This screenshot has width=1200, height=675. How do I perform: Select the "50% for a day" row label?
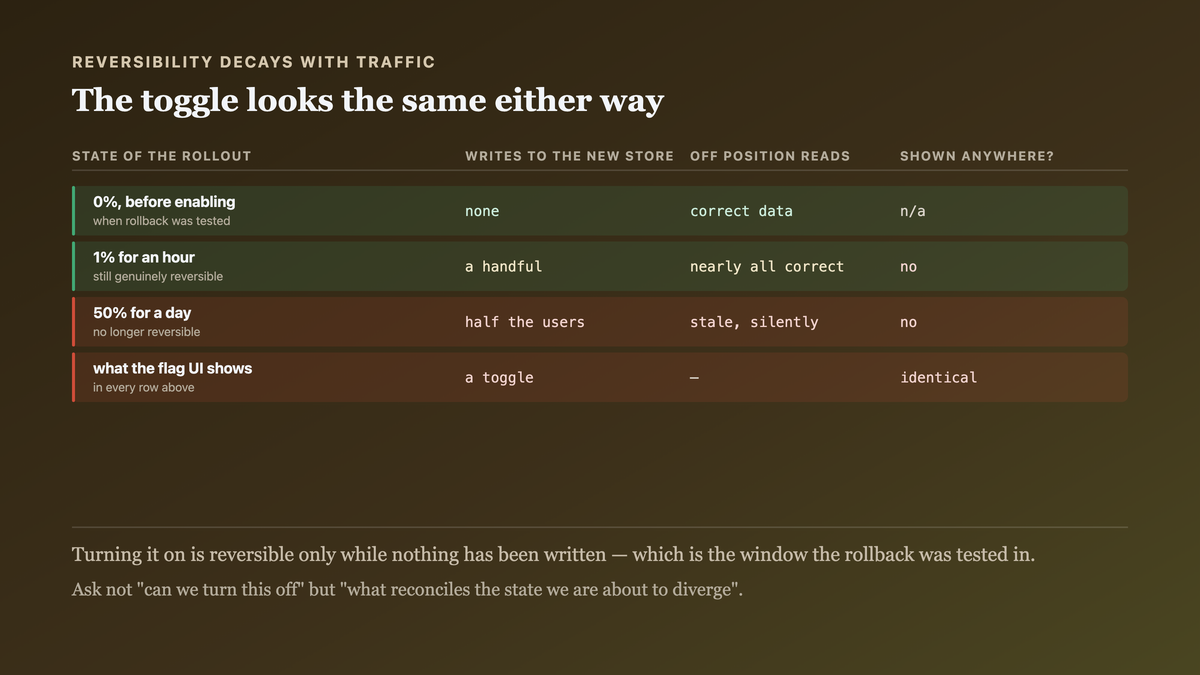point(142,313)
